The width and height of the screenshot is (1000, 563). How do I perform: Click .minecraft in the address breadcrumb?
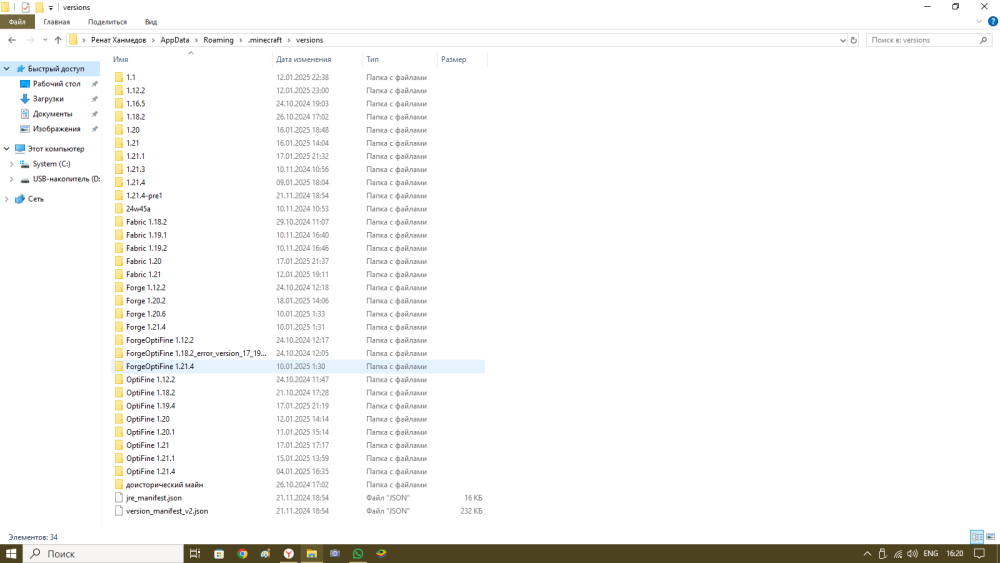pos(265,40)
